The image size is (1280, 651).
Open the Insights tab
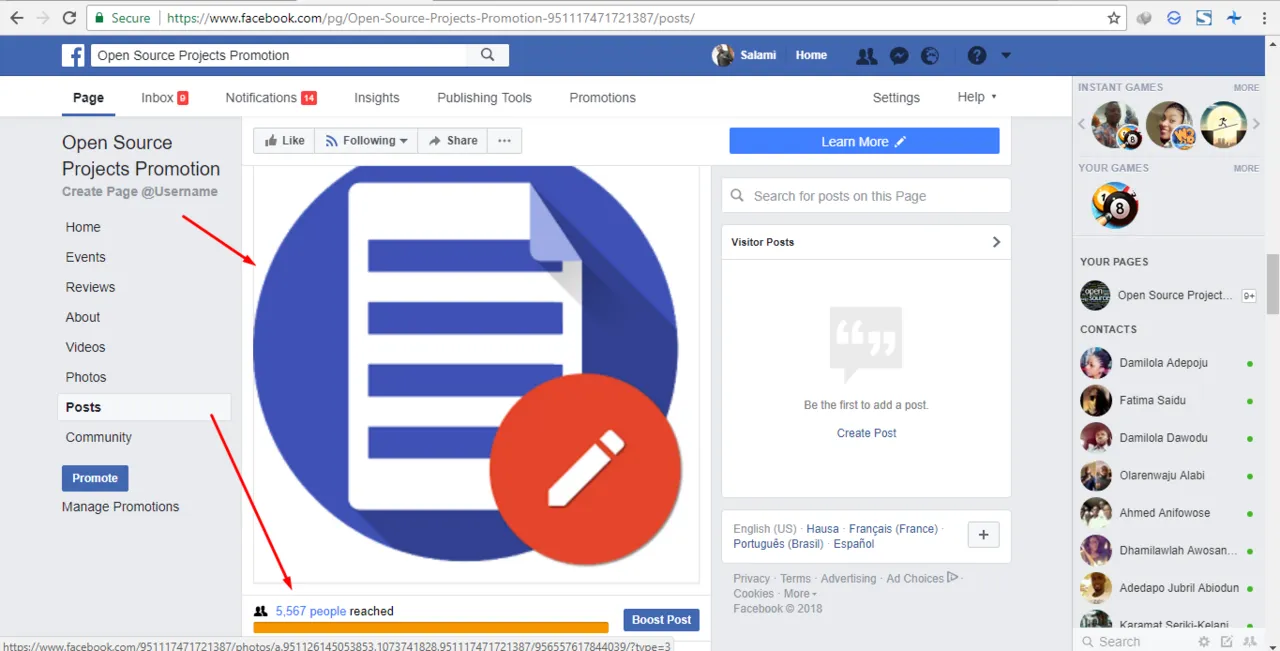(x=377, y=98)
